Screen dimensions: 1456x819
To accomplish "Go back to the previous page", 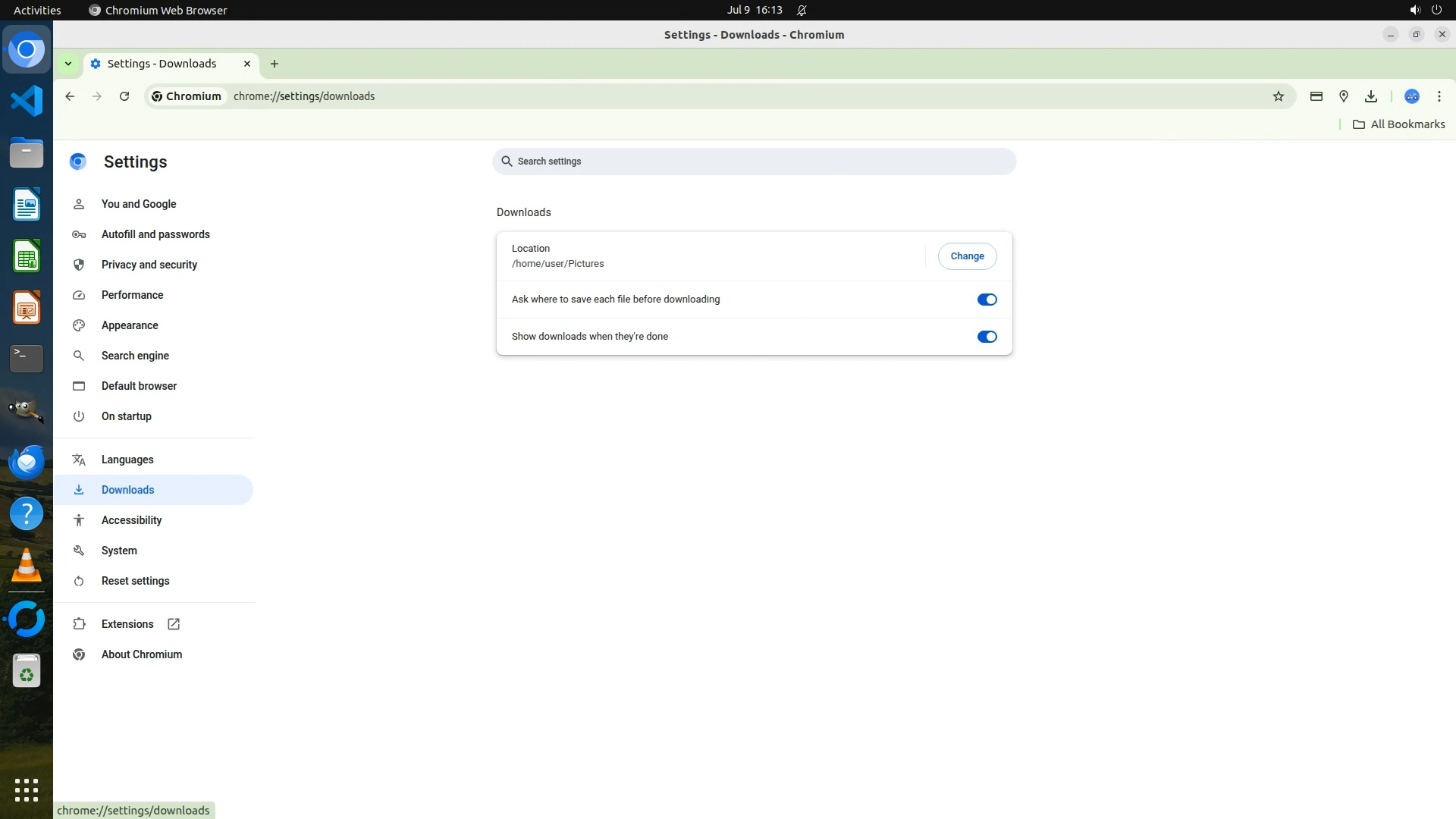I will [x=70, y=96].
